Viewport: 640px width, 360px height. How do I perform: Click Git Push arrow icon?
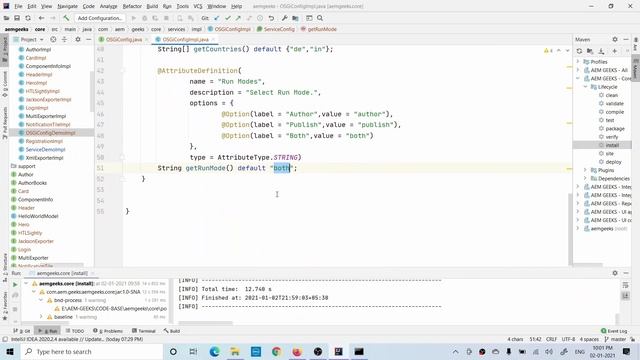click(x=238, y=18)
